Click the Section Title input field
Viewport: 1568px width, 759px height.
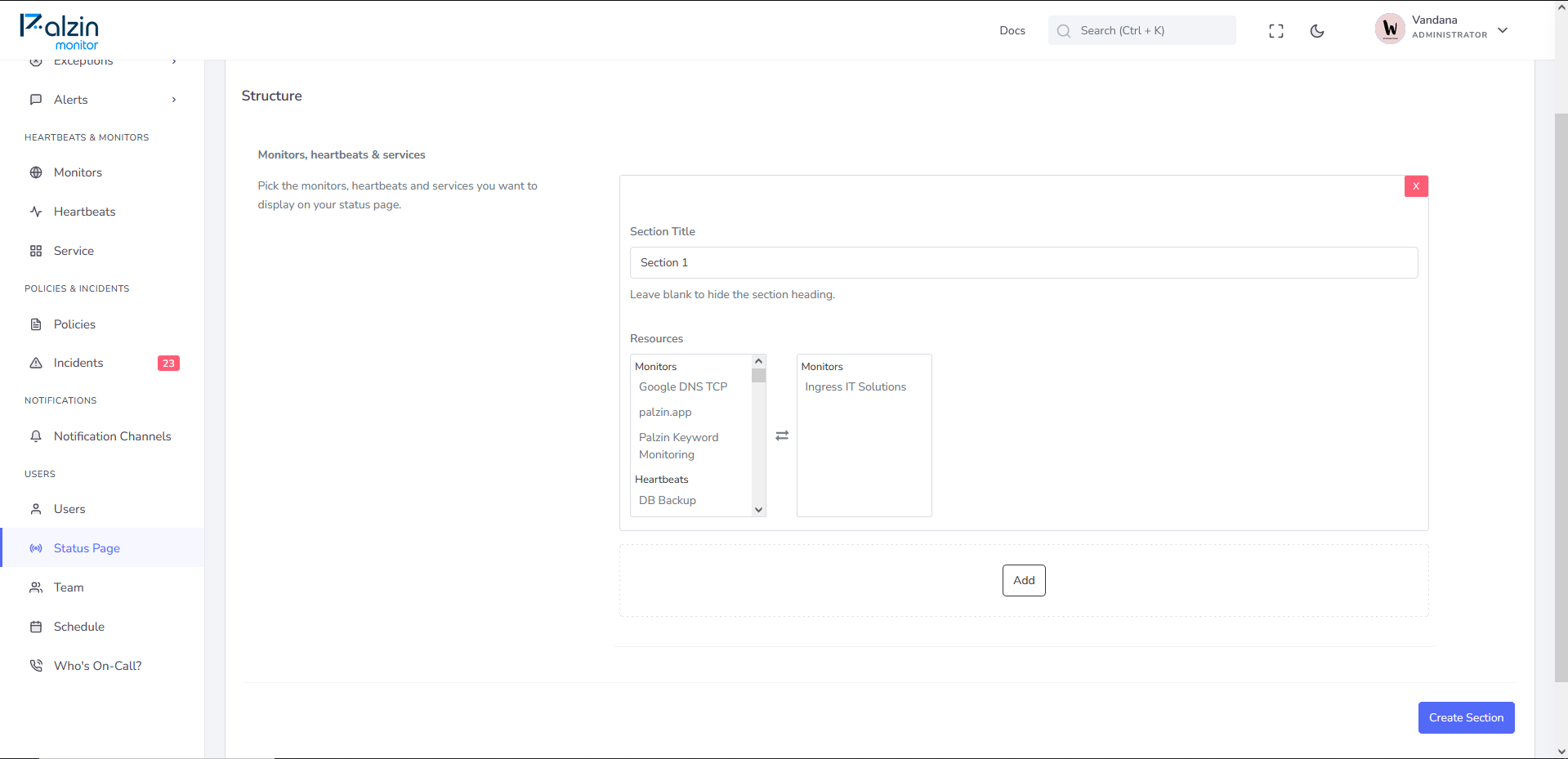point(1024,262)
